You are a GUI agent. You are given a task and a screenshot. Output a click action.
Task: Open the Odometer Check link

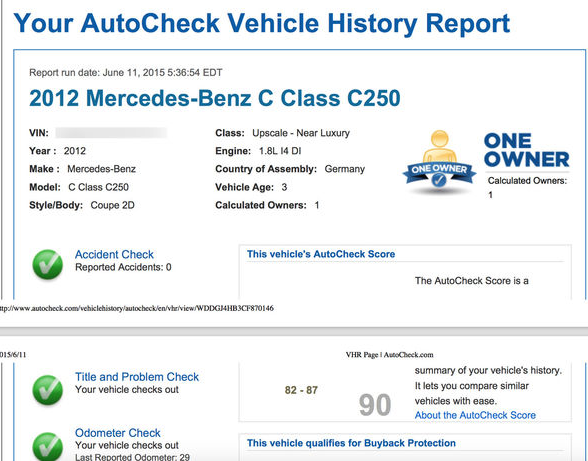[118, 433]
